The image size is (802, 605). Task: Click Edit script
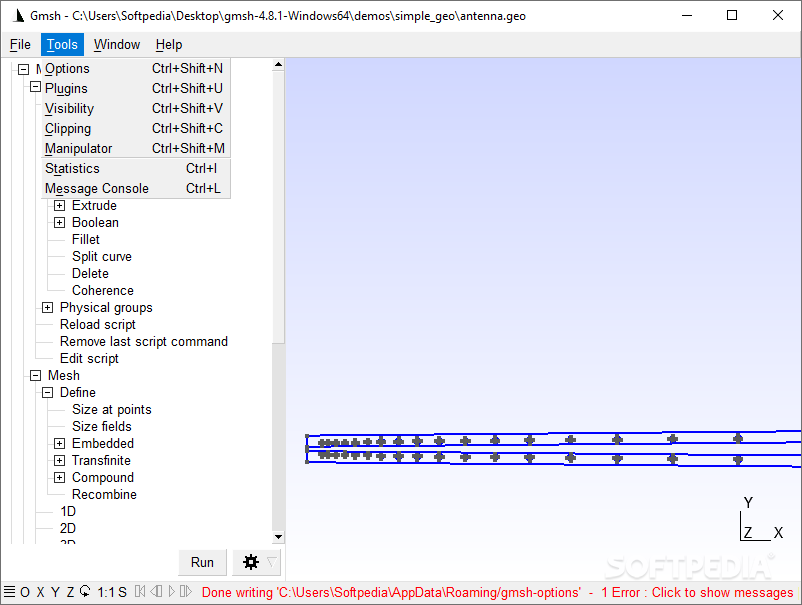click(89, 358)
